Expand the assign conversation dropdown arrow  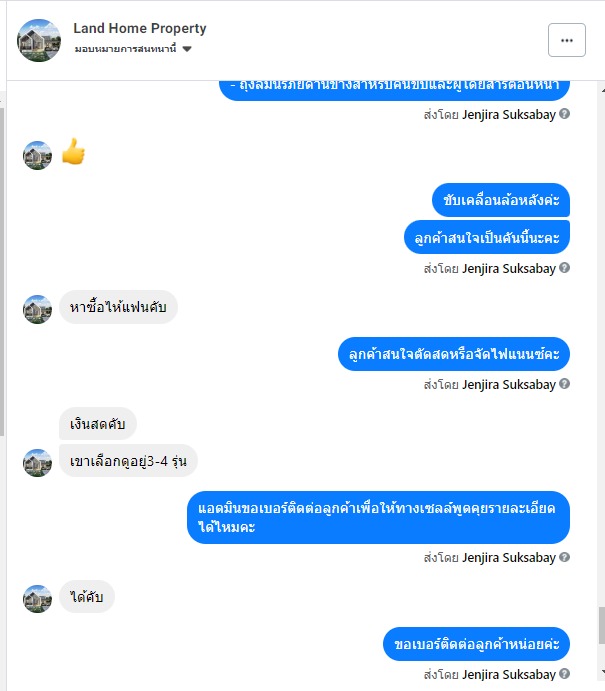click(x=187, y=49)
